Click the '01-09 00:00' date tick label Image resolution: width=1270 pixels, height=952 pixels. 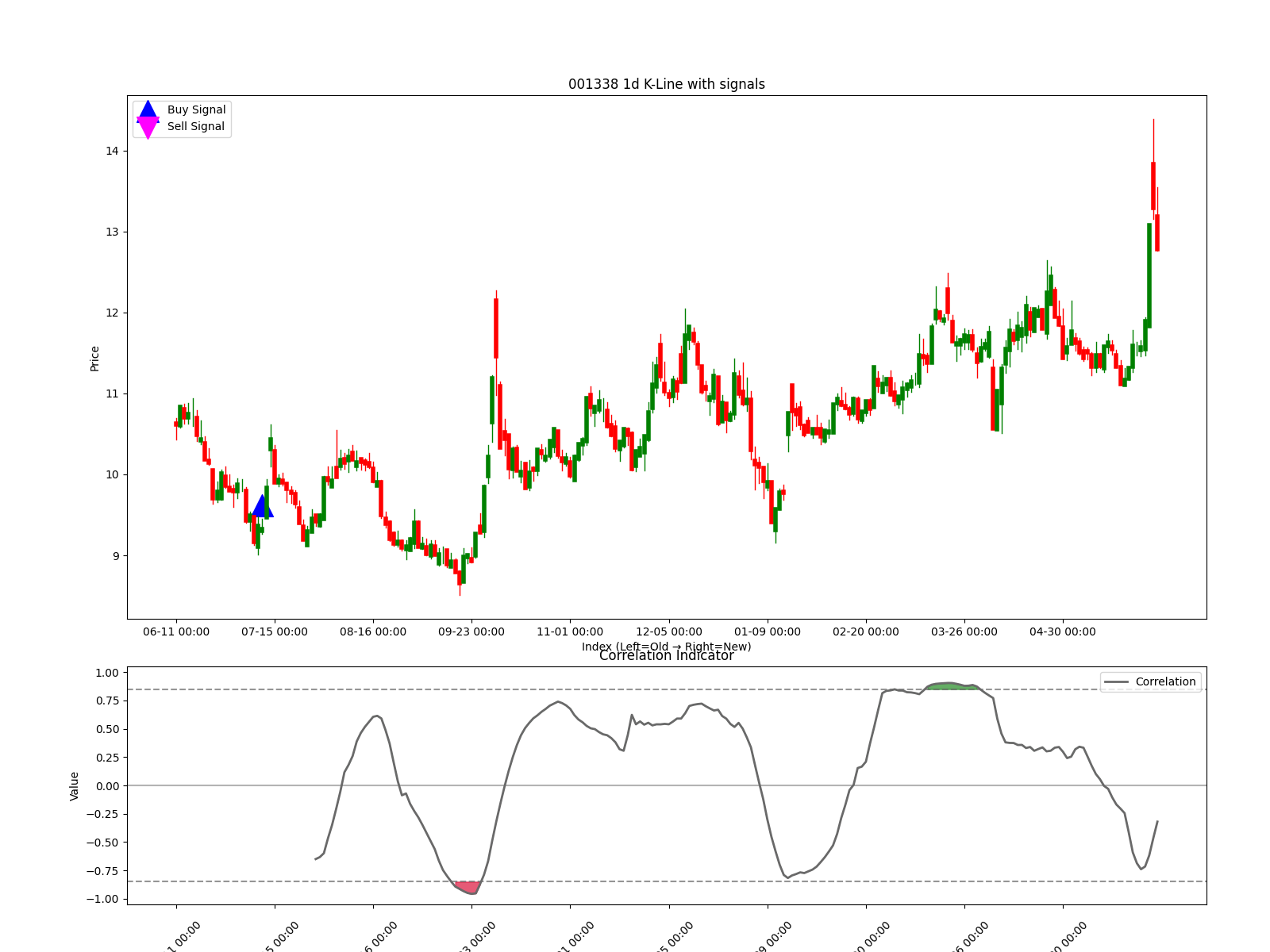(x=768, y=631)
